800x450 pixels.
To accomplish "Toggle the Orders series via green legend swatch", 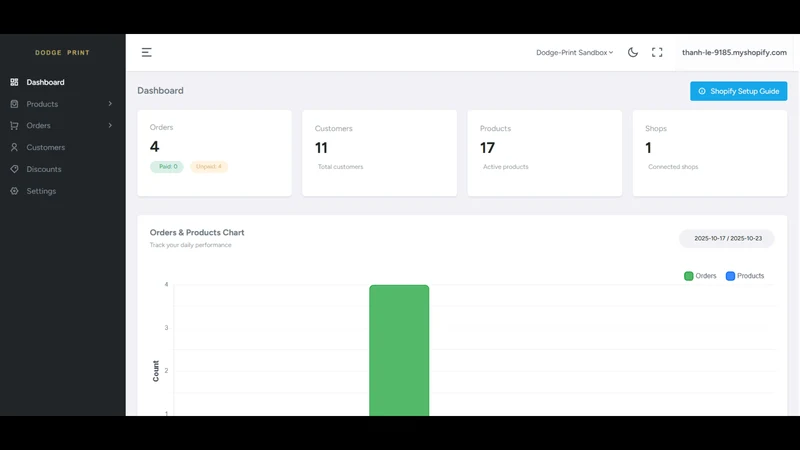I will pos(688,276).
